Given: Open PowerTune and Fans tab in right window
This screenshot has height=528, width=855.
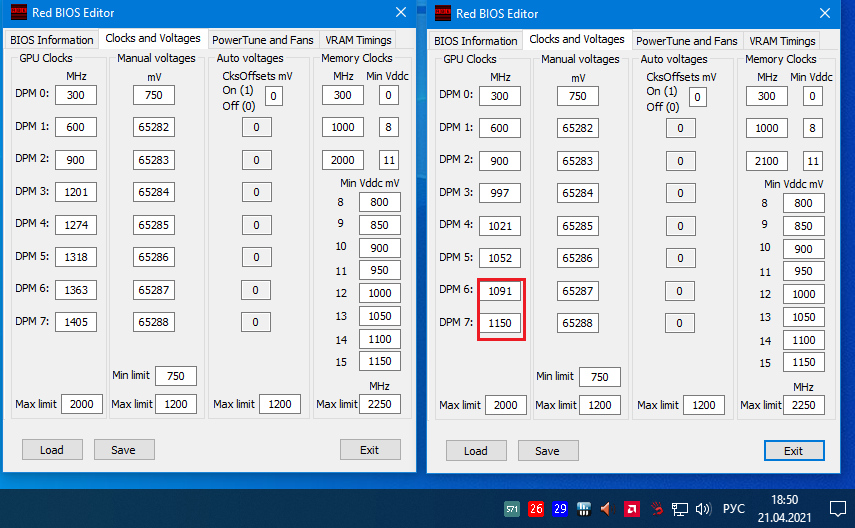Looking at the screenshot, I should click(687, 41).
